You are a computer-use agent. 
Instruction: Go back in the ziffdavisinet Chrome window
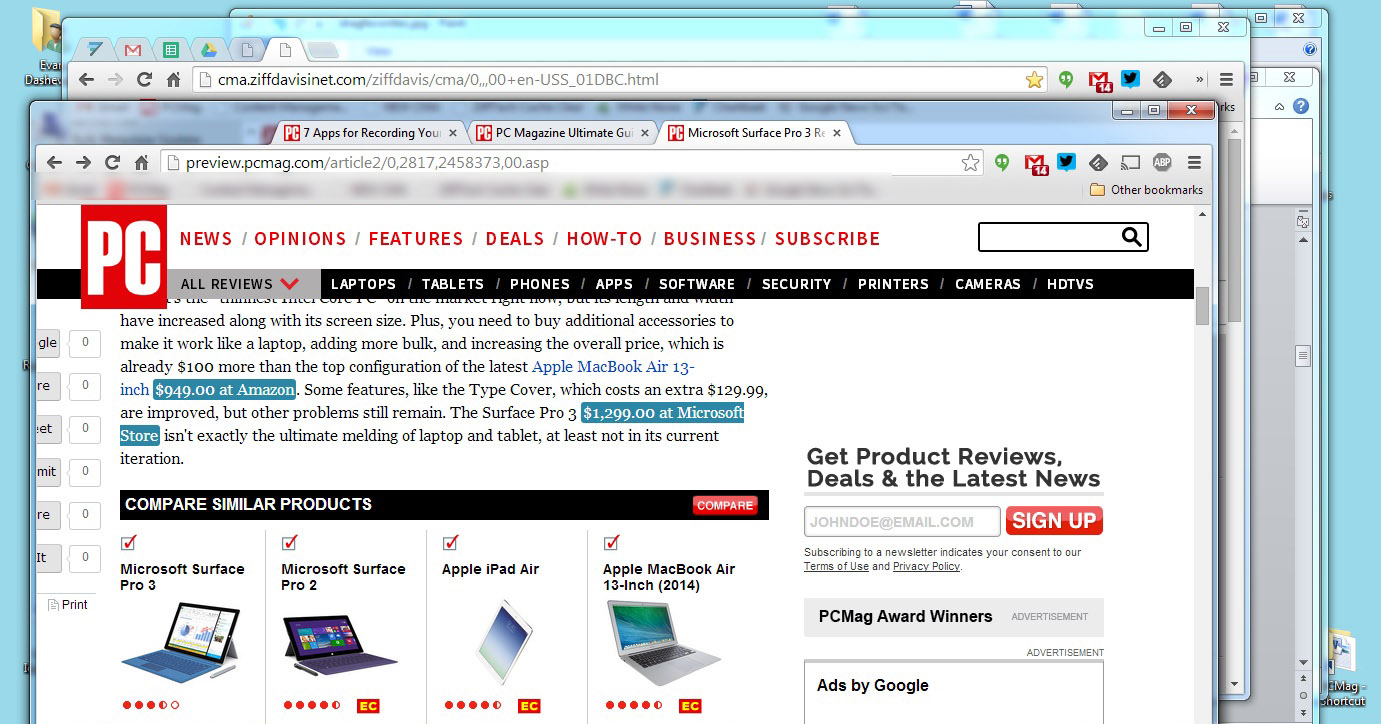click(86, 80)
